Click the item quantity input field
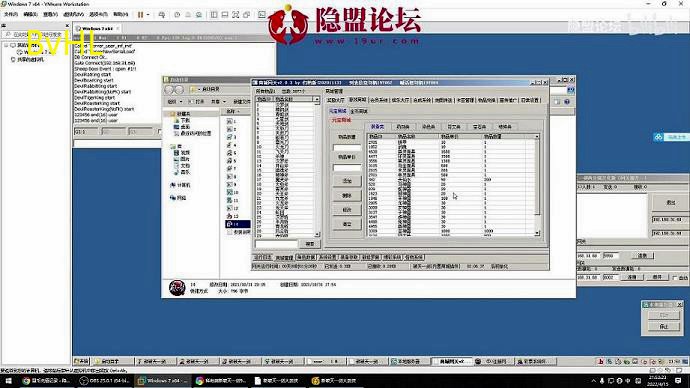 [347, 147]
